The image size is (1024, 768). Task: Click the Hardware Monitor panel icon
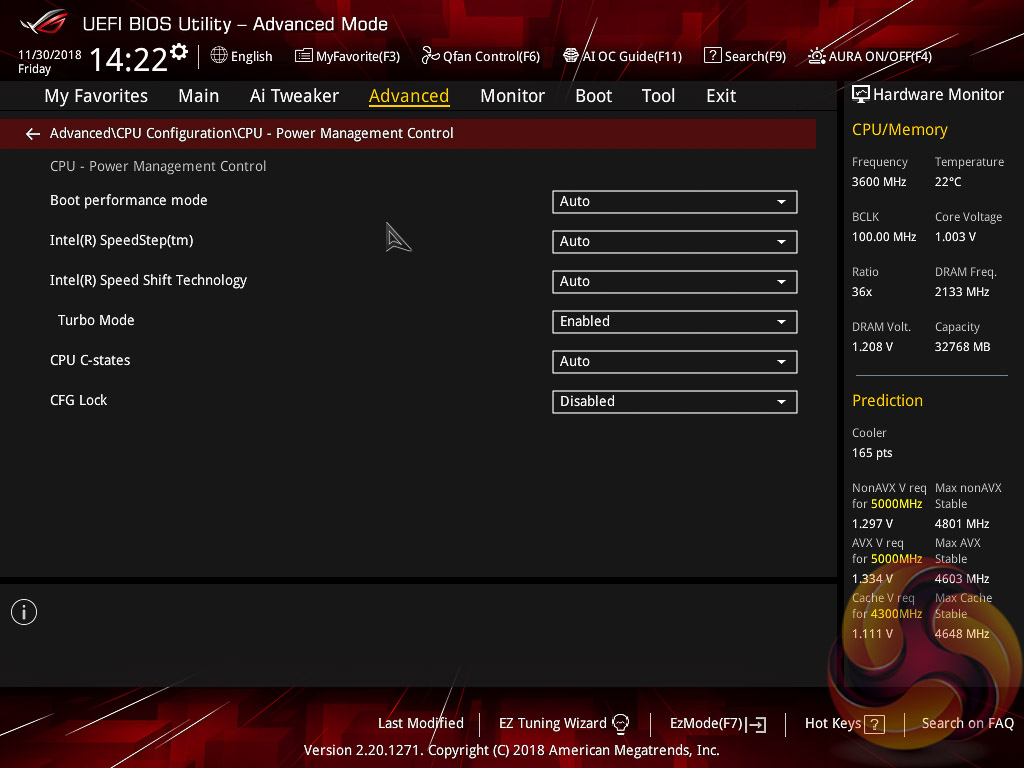coord(861,94)
